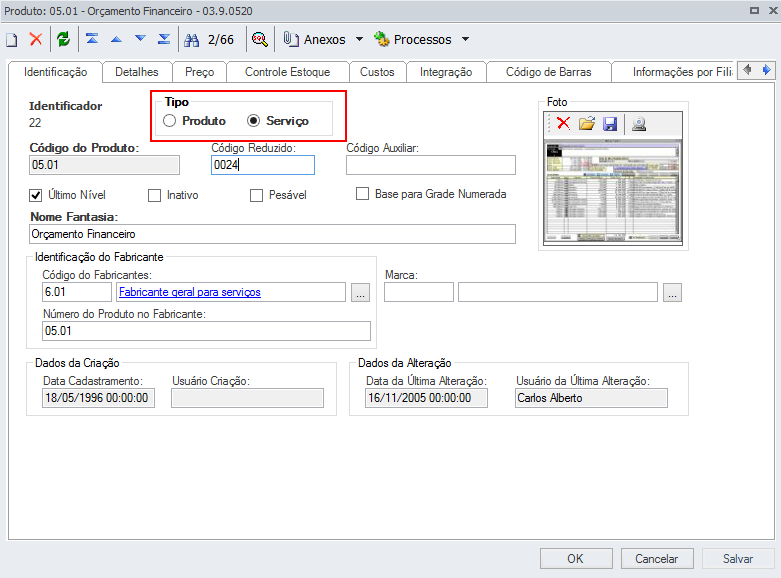
Task: Expand the Processos dropdown arrow
Action: click(465, 39)
